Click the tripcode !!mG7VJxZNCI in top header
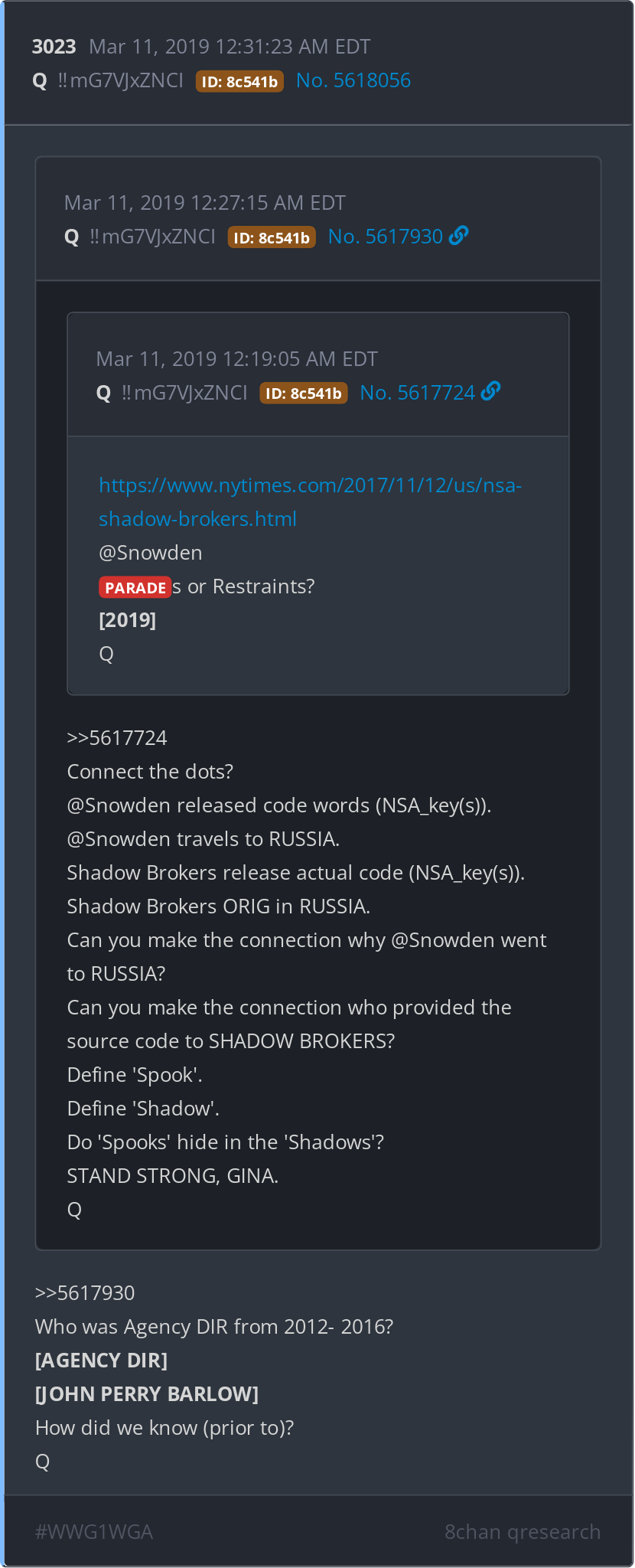The height and width of the screenshot is (1568, 635). tap(120, 80)
